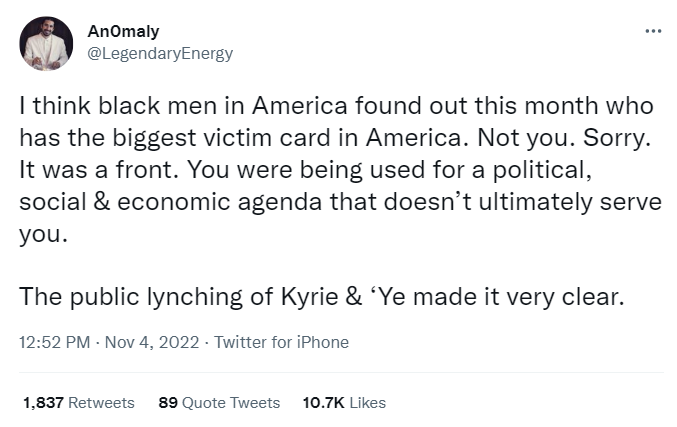View the 1,837 retweets count

tap(44, 402)
